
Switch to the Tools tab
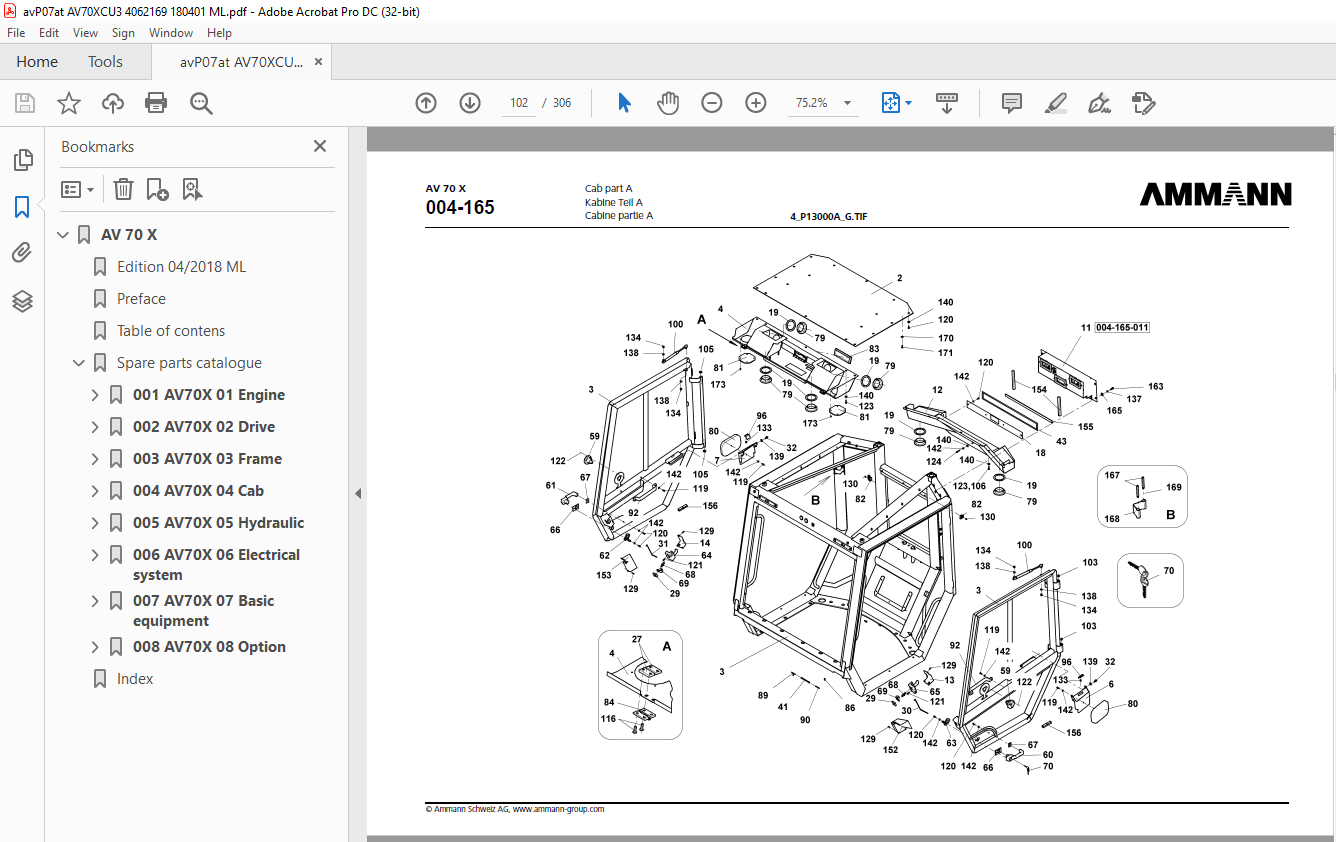105,62
